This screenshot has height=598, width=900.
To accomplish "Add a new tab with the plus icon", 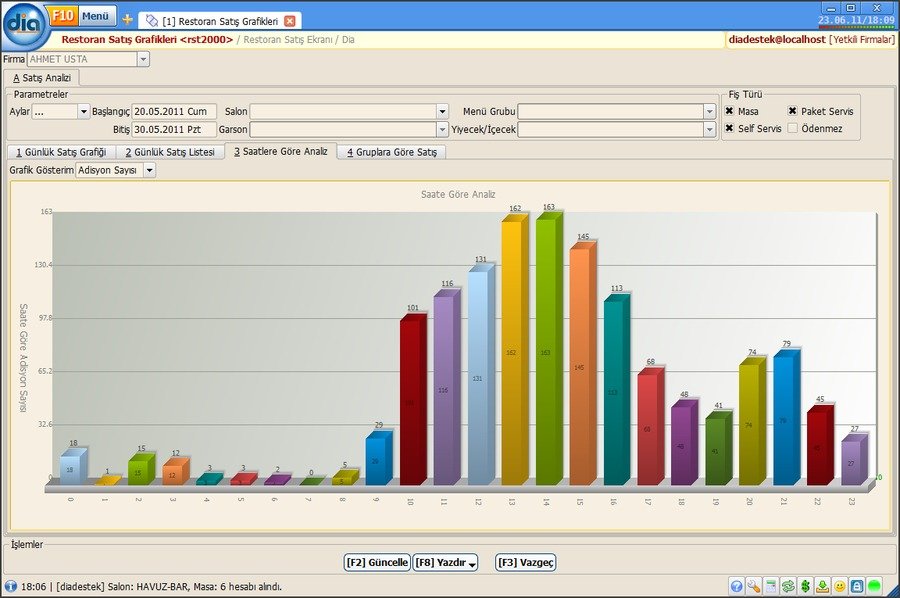I will [127, 20].
